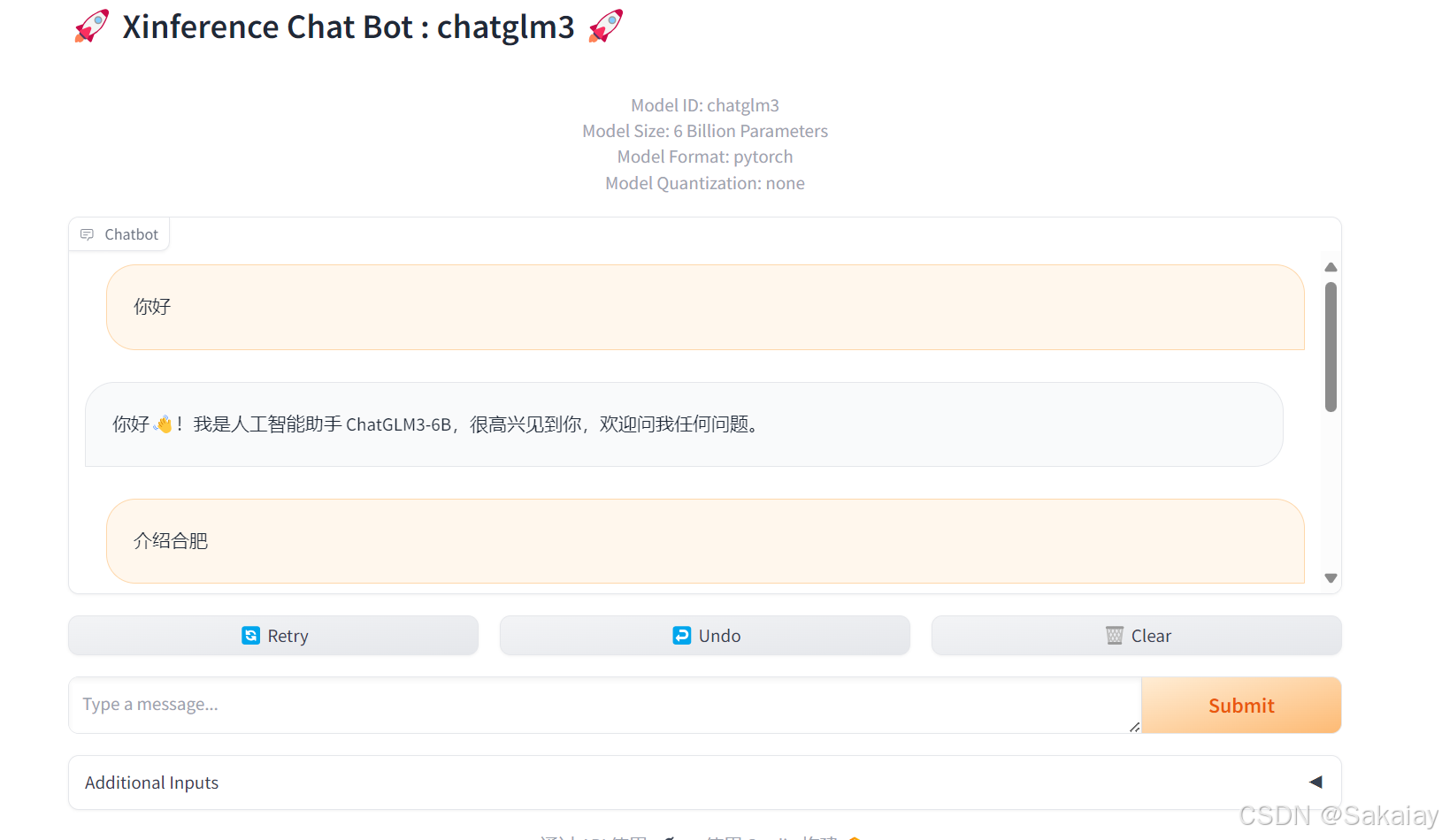1442x840 pixels.
Task: Click the 'Xinference Chat Bot : chatglm3' heading
Action: click(x=349, y=27)
